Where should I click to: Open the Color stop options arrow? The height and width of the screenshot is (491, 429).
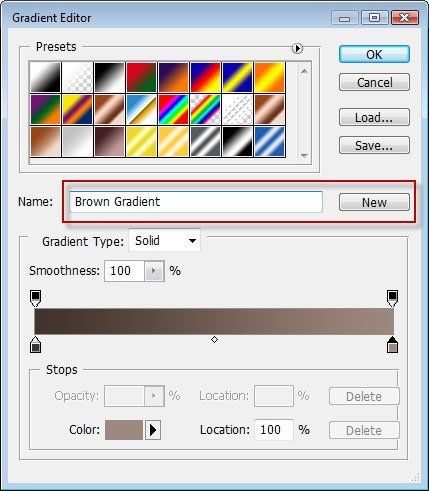[153, 430]
